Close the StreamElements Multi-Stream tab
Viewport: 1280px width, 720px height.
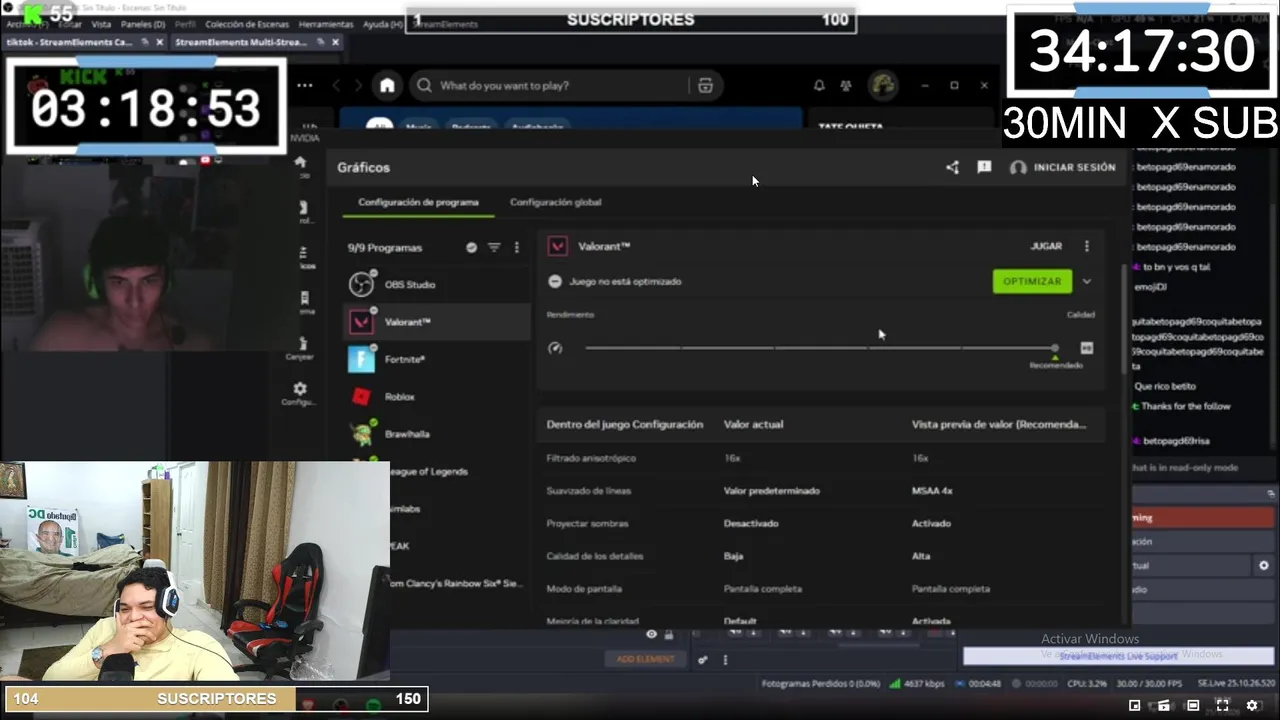(335, 42)
